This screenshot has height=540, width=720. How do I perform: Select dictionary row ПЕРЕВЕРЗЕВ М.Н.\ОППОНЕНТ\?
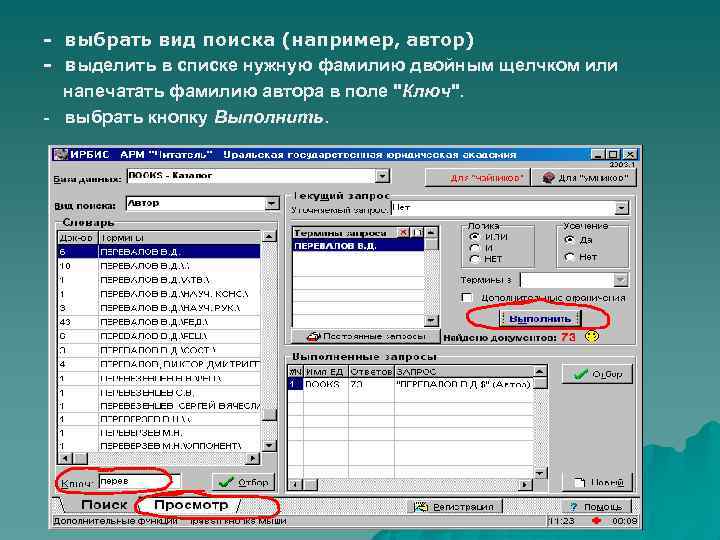[x=159, y=446]
